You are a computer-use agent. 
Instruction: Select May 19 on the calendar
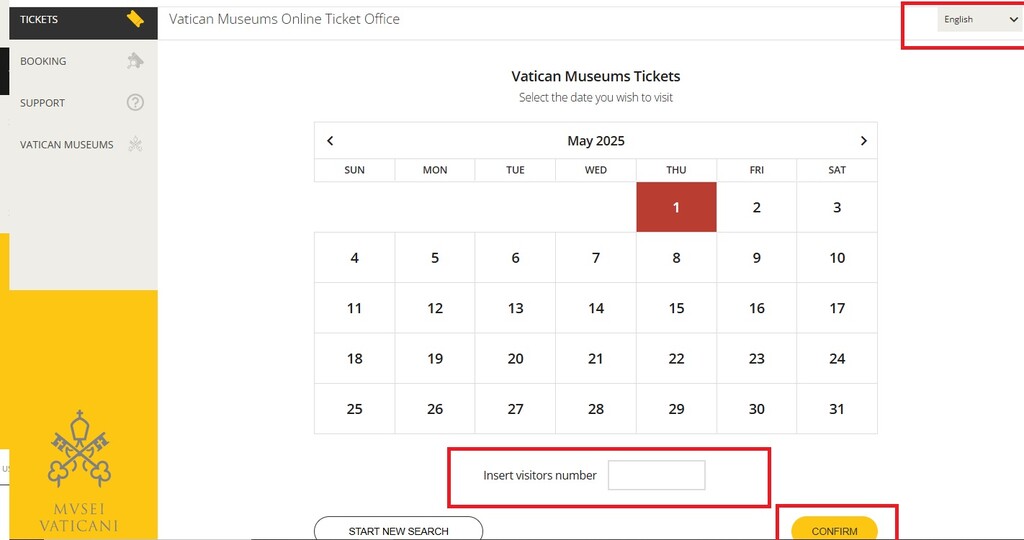pos(435,358)
